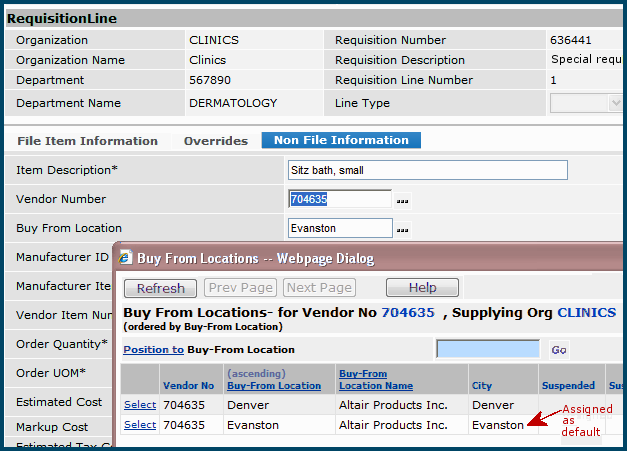
Task: Click the Vendor Number input field
Action: [x=340, y=199]
